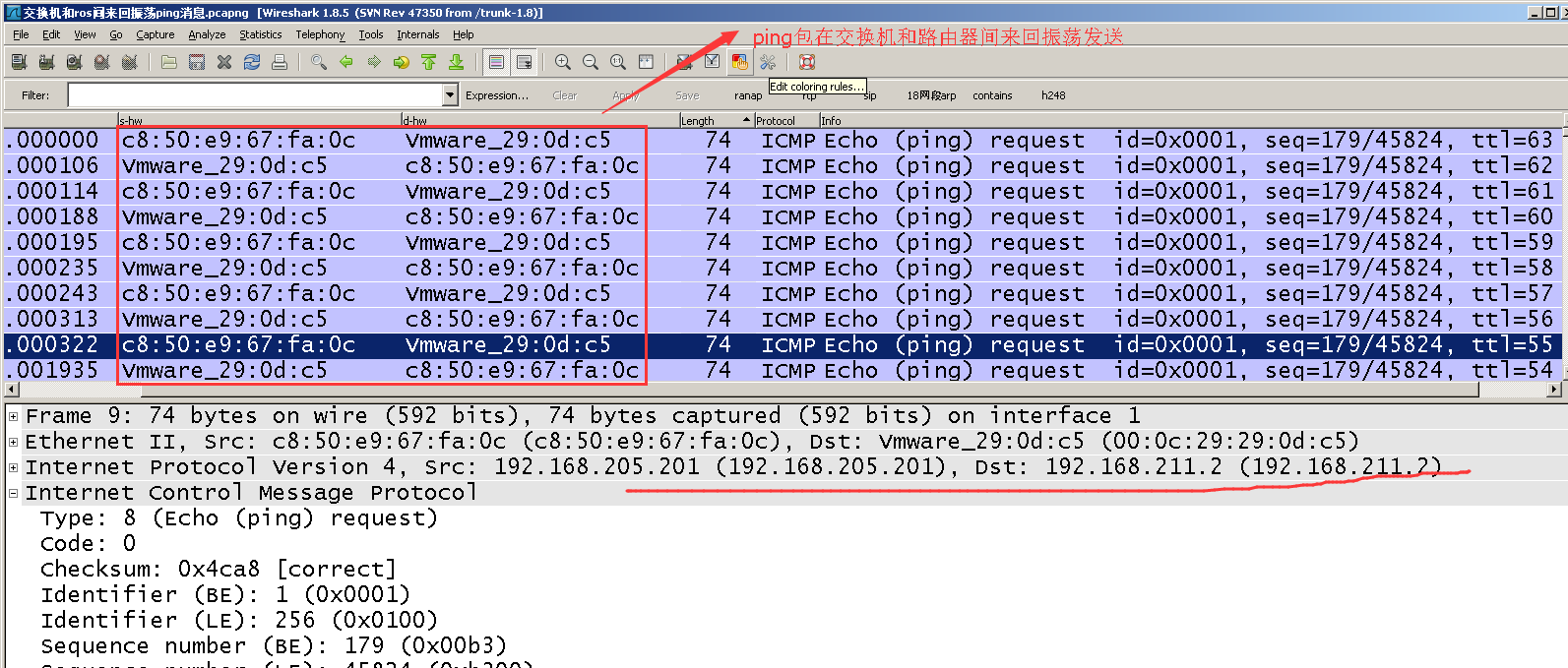Expand the Ethernet II section
1568x668 pixels.
14,442
